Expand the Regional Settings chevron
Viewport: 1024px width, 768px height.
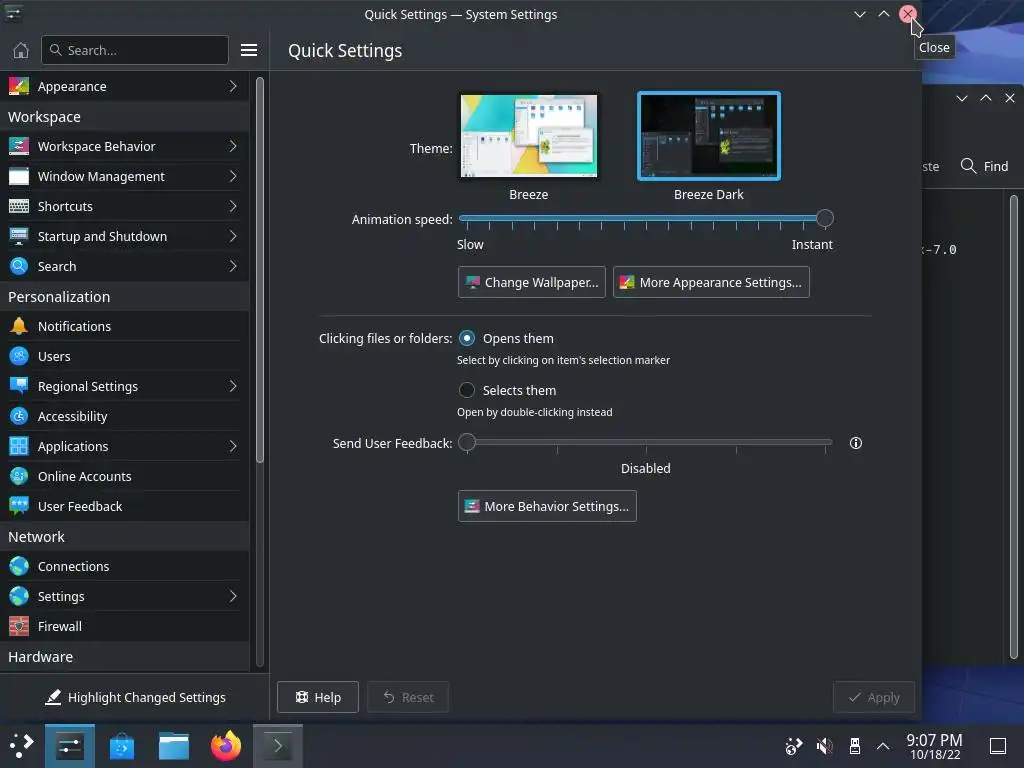tap(233, 386)
